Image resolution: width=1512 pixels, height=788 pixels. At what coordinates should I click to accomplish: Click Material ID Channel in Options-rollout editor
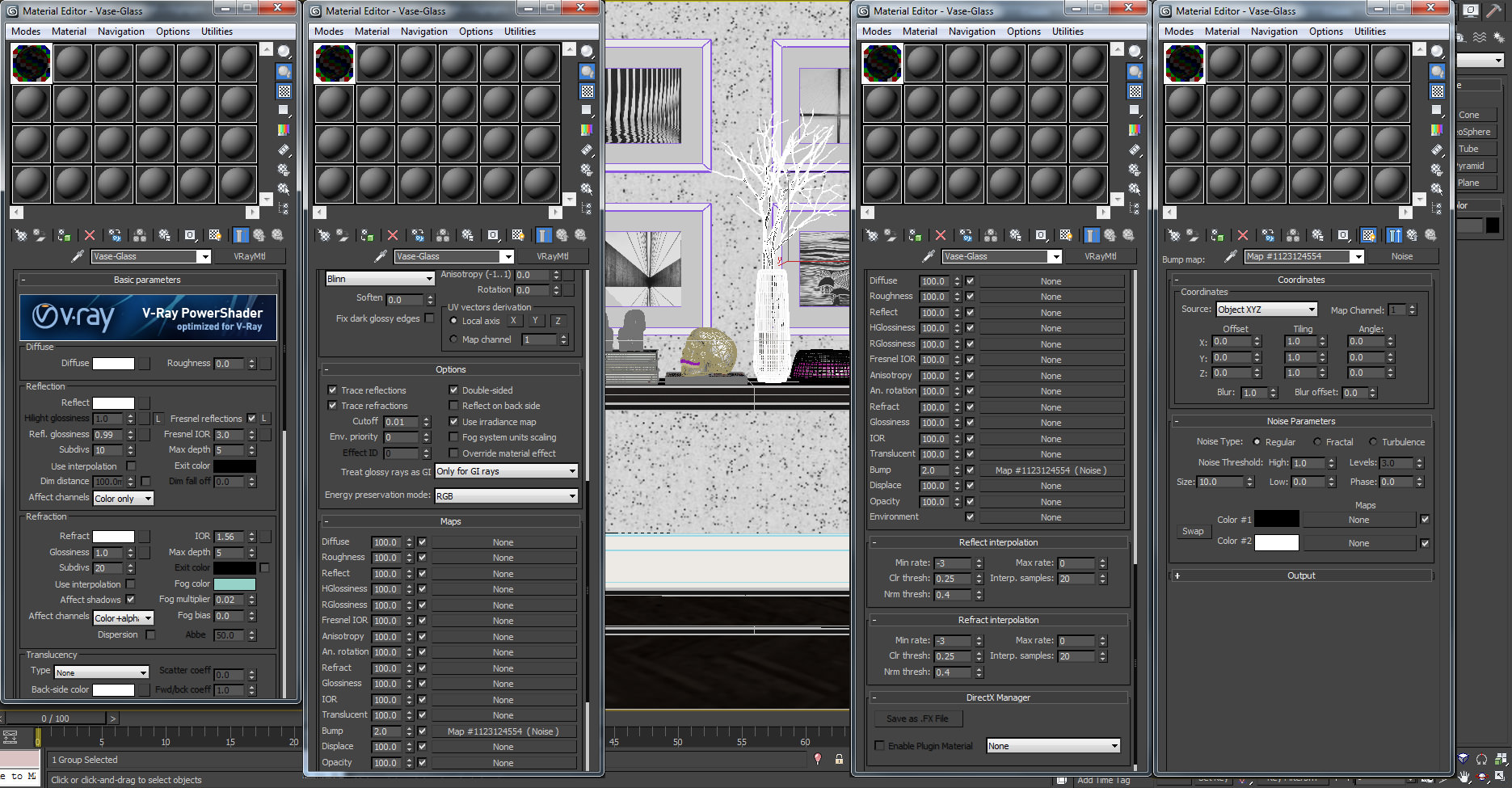493,235
